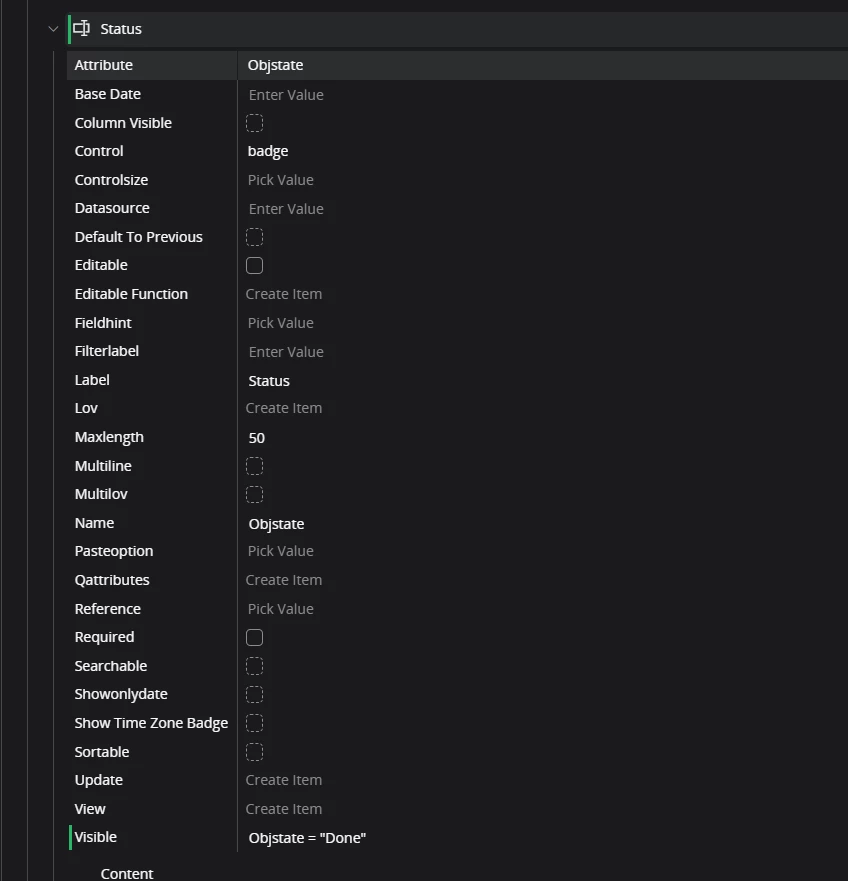Click Create Item for Qattributes
Screen dimensions: 848x881
pyautogui.click(x=284, y=580)
